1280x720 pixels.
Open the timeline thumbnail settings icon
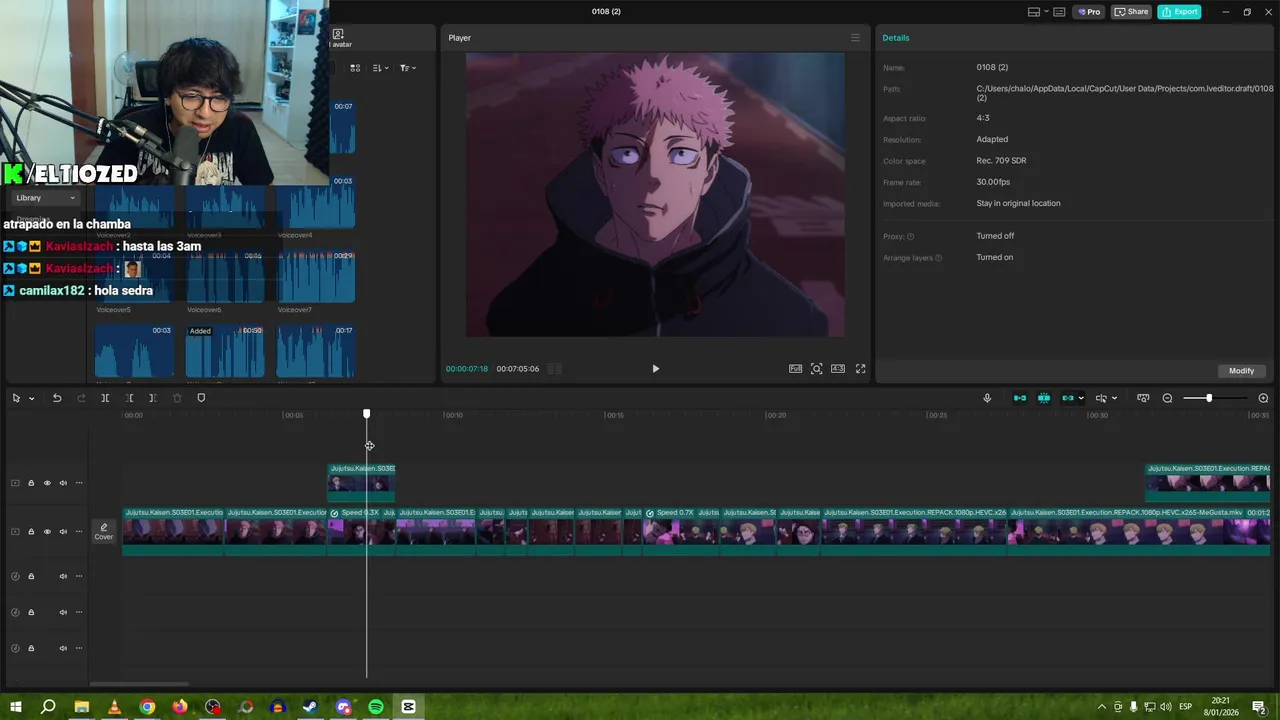click(x=1143, y=398)
